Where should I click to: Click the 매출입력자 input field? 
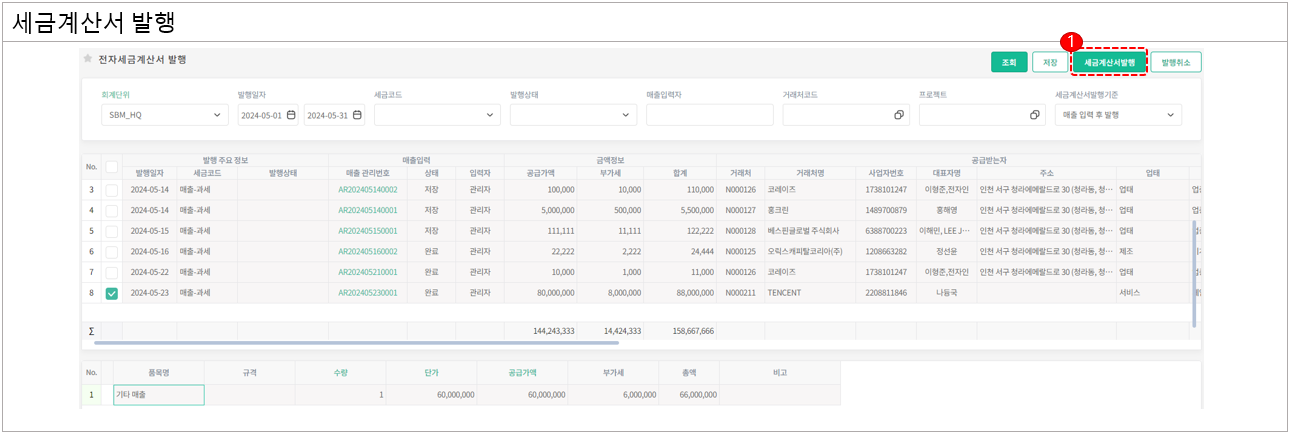[709, 115]
